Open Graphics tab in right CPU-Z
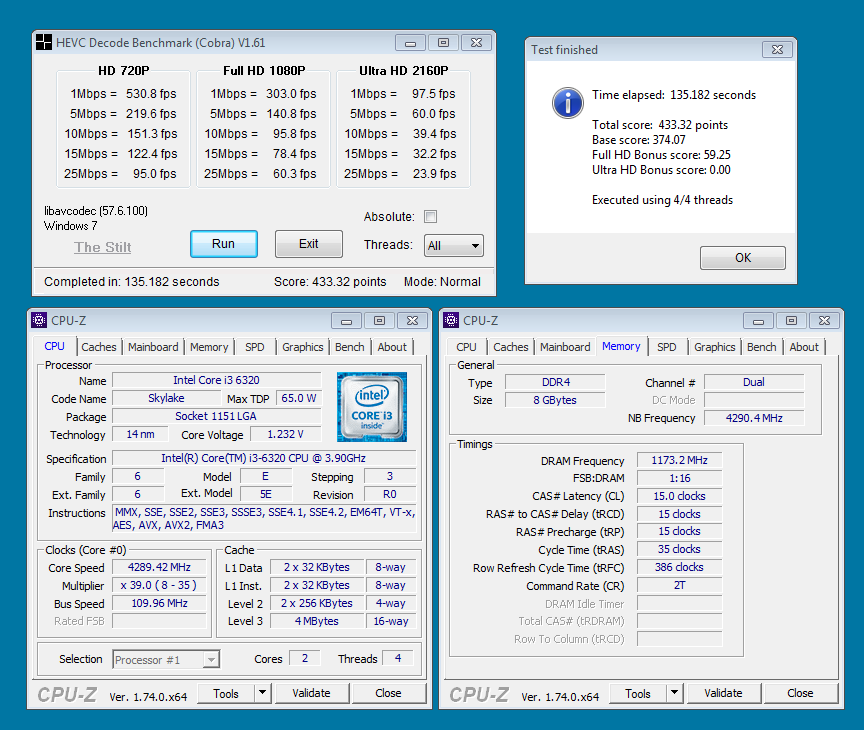The height and width of the screenshot is (730, 864). pyautogui.click(x=715, y=347)
